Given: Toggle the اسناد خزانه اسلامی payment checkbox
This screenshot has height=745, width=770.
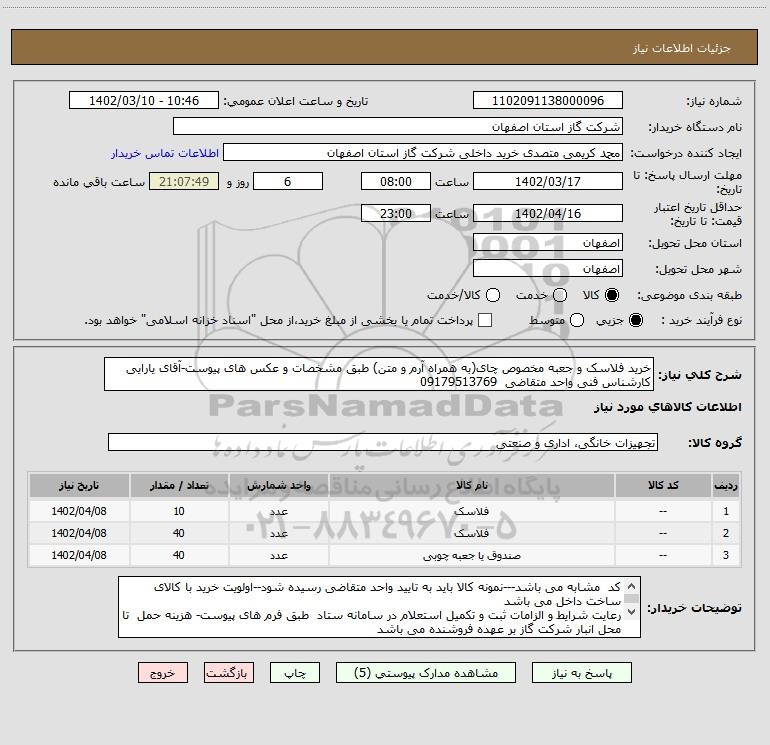Looking at the screenshot, I should [x=485, y=320].
